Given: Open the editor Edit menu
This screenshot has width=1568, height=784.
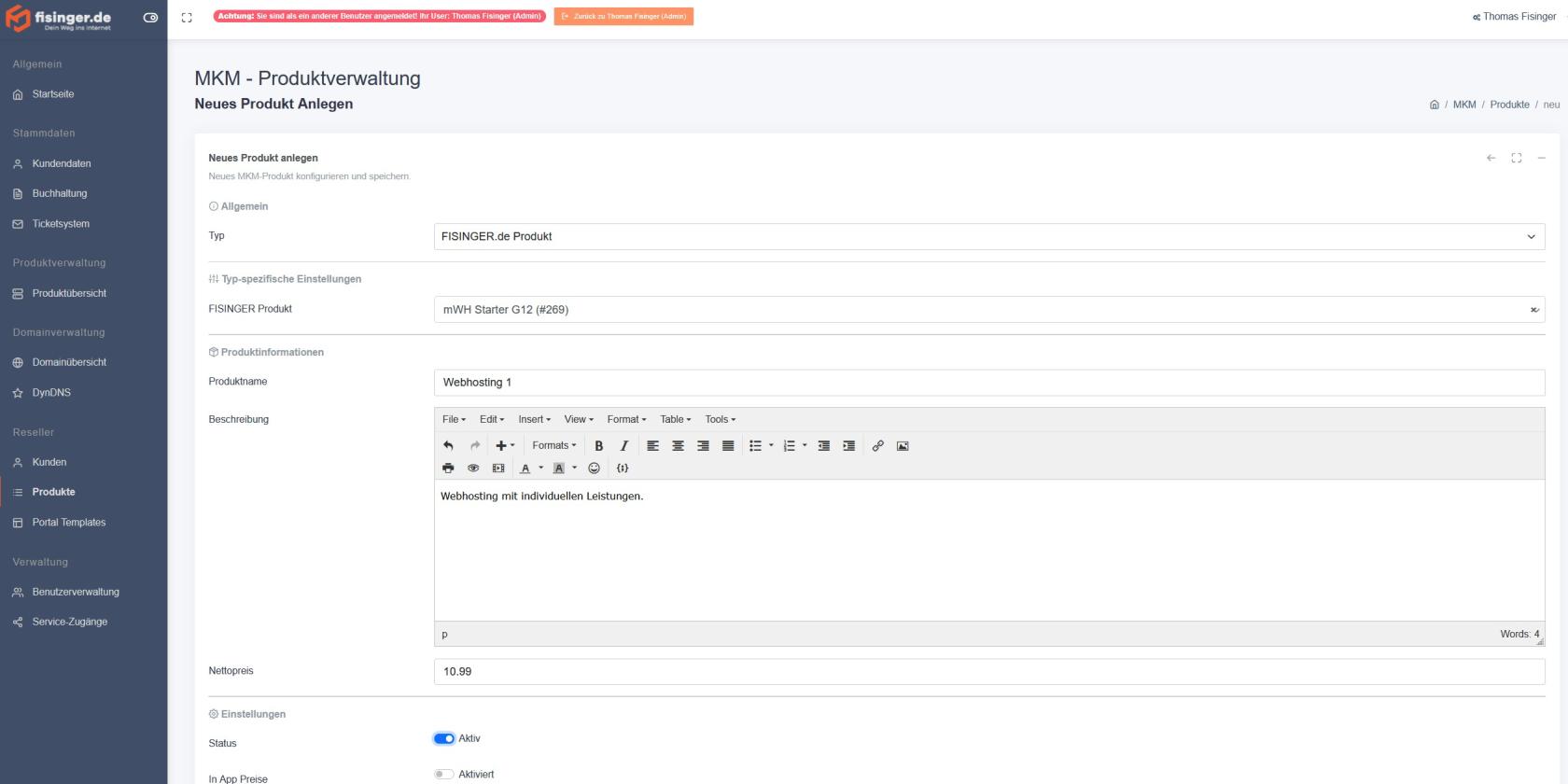Looking at the screenshot, I should click(492, 420).
